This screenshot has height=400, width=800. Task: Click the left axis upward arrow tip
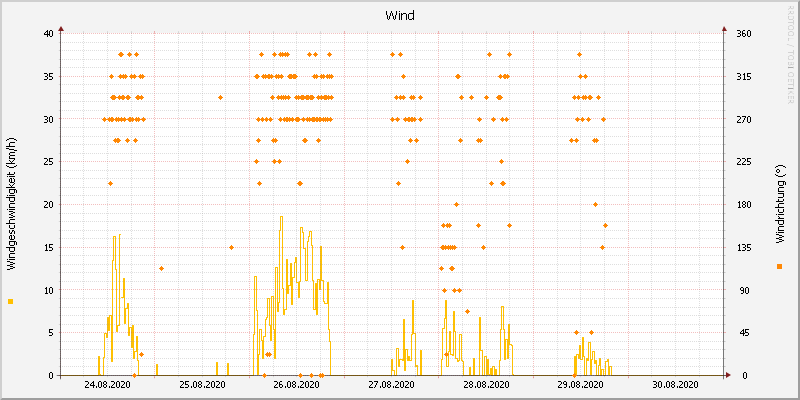(61, 29)
